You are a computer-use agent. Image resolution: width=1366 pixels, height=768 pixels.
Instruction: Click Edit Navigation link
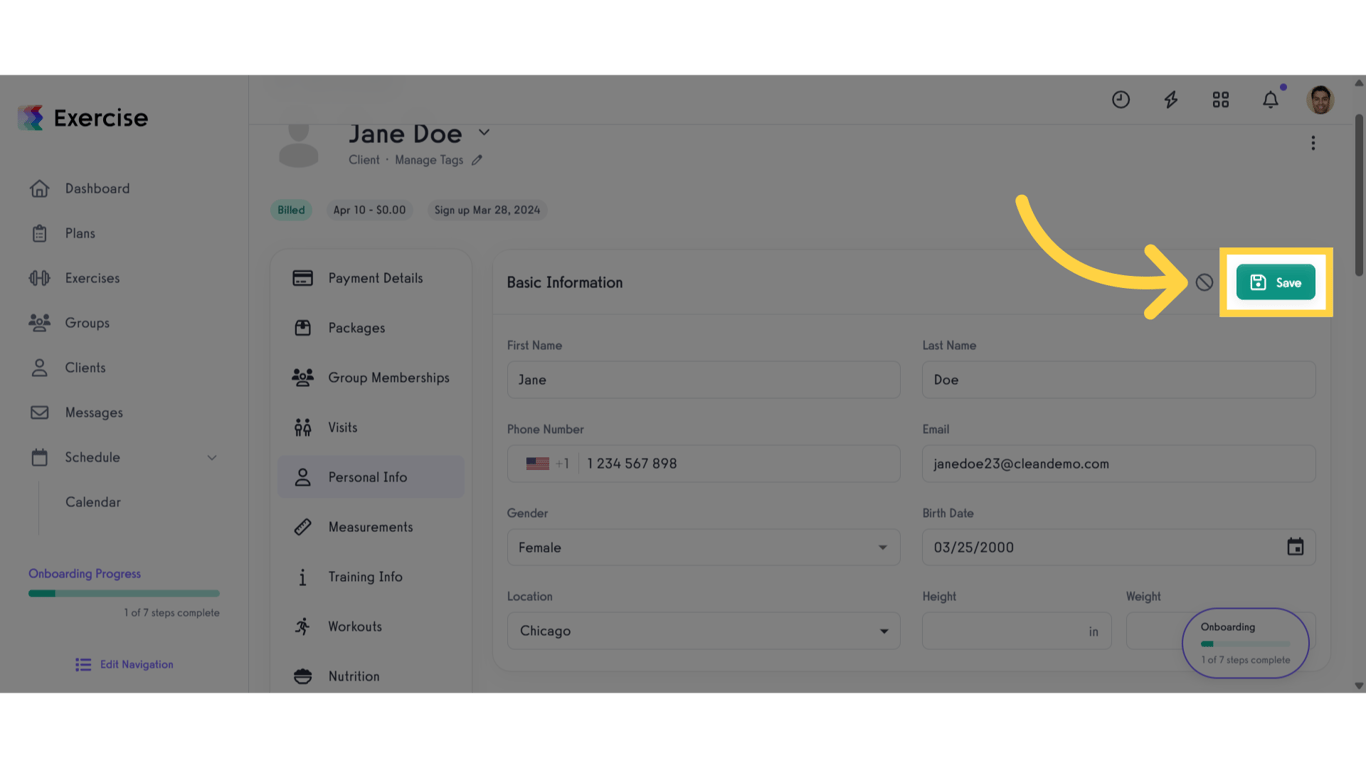[x=124, y=665]
